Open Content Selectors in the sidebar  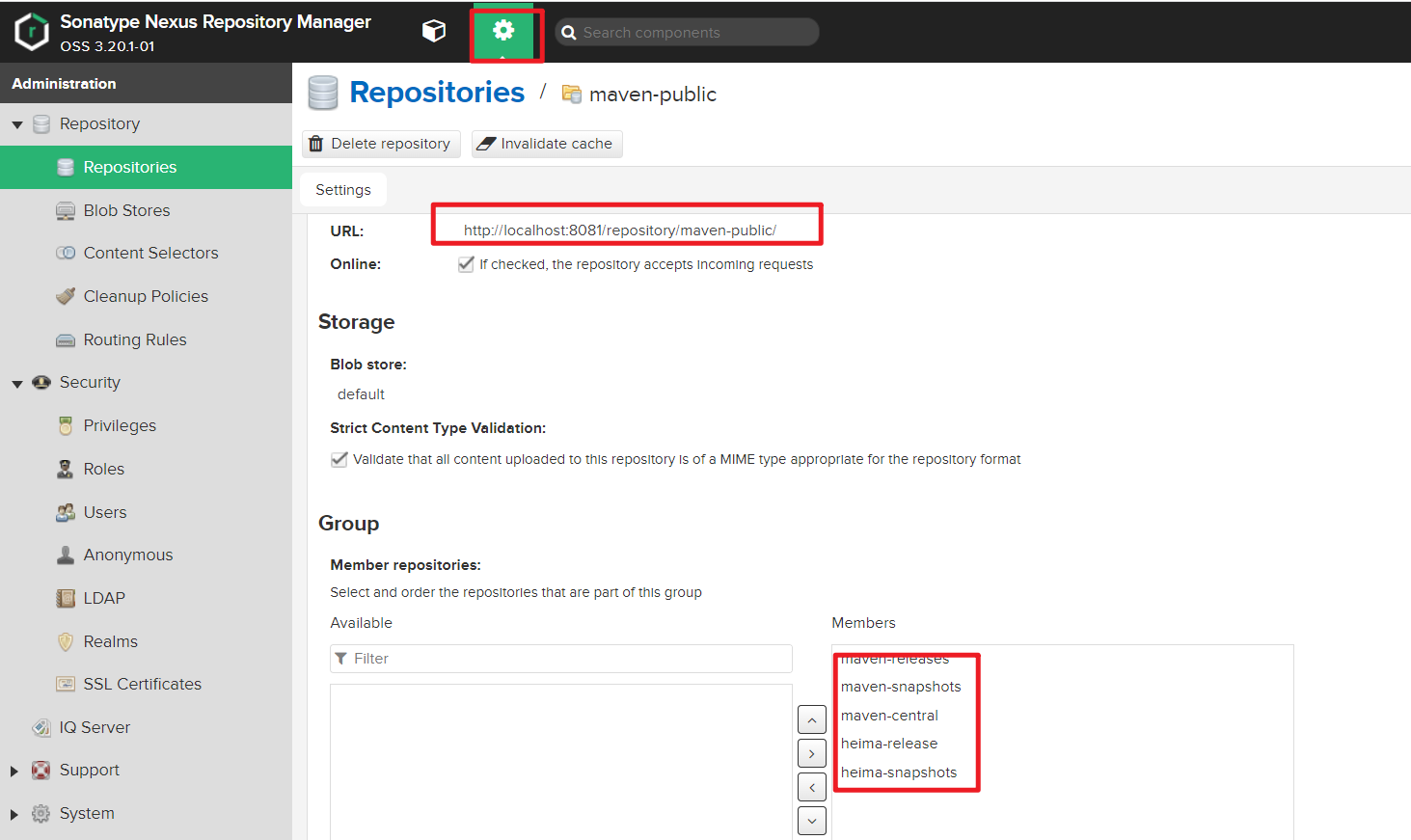tap(146, 253)
